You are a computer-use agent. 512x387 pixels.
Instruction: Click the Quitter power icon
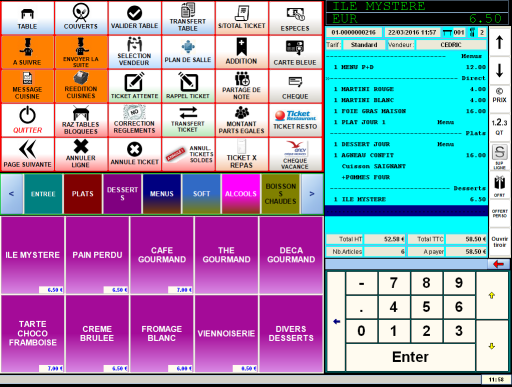[27, 115]
